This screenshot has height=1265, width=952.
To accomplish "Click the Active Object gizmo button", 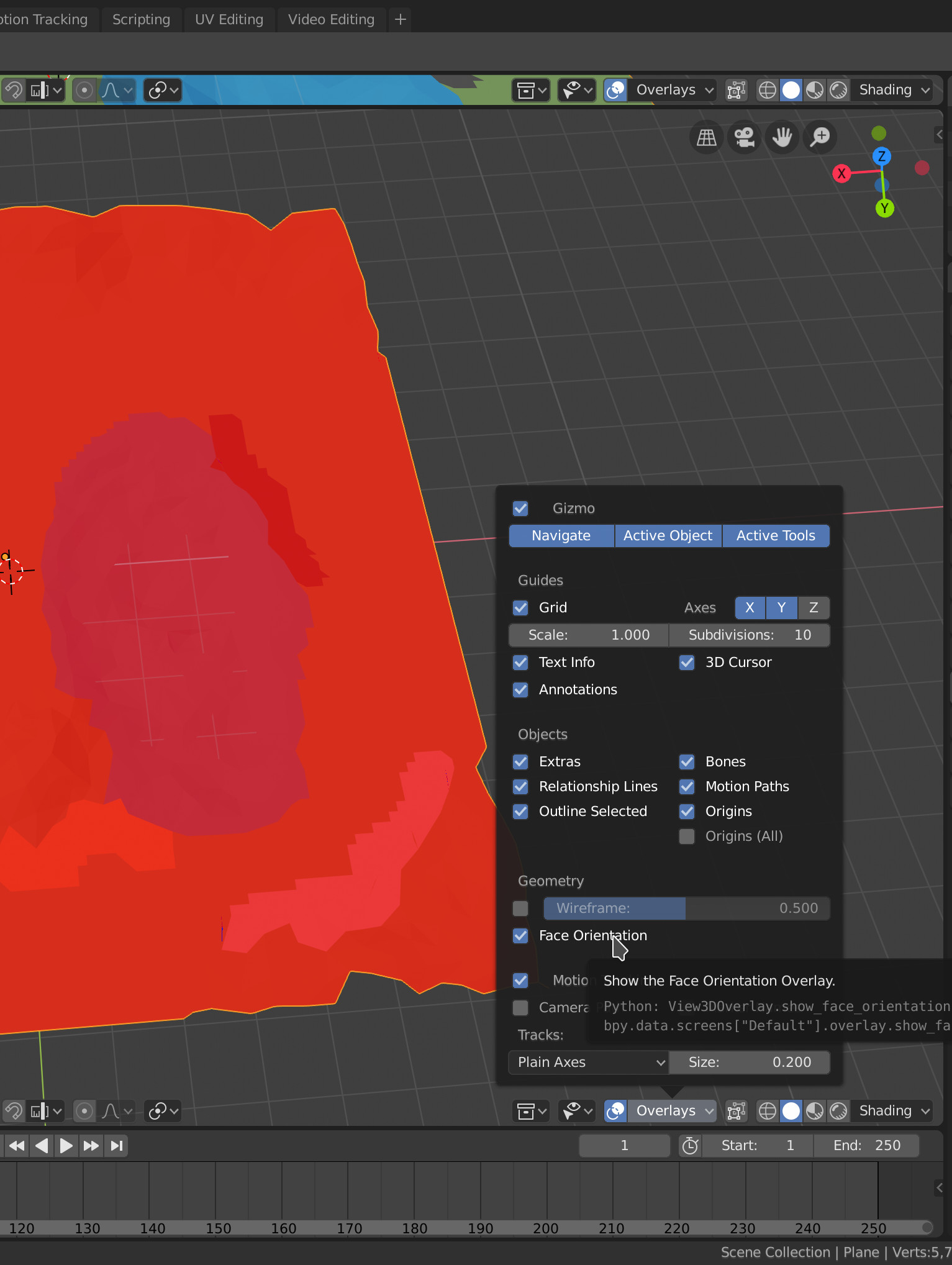I will 668,535.
